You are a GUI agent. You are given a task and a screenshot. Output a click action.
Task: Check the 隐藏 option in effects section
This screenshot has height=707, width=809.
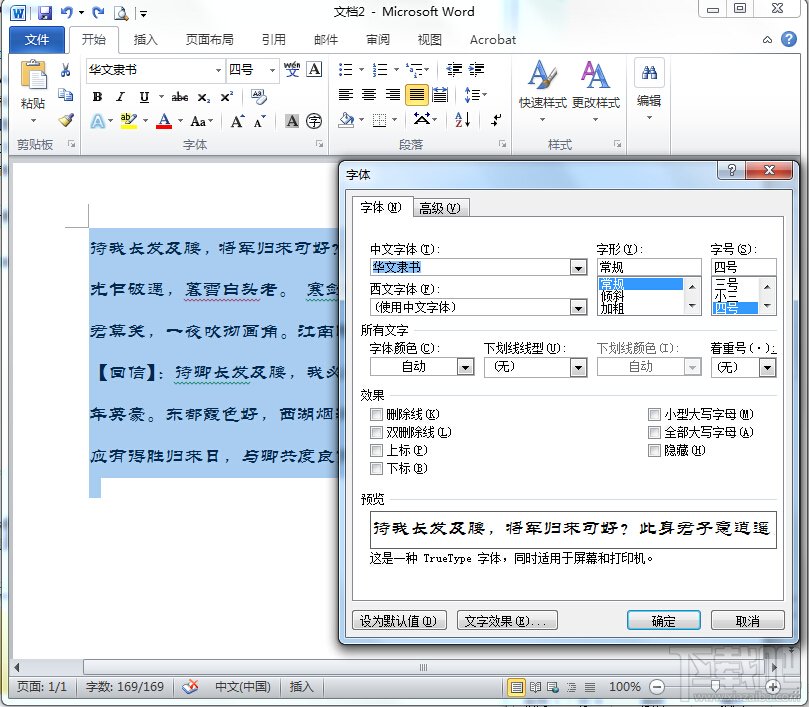point(655,450)
